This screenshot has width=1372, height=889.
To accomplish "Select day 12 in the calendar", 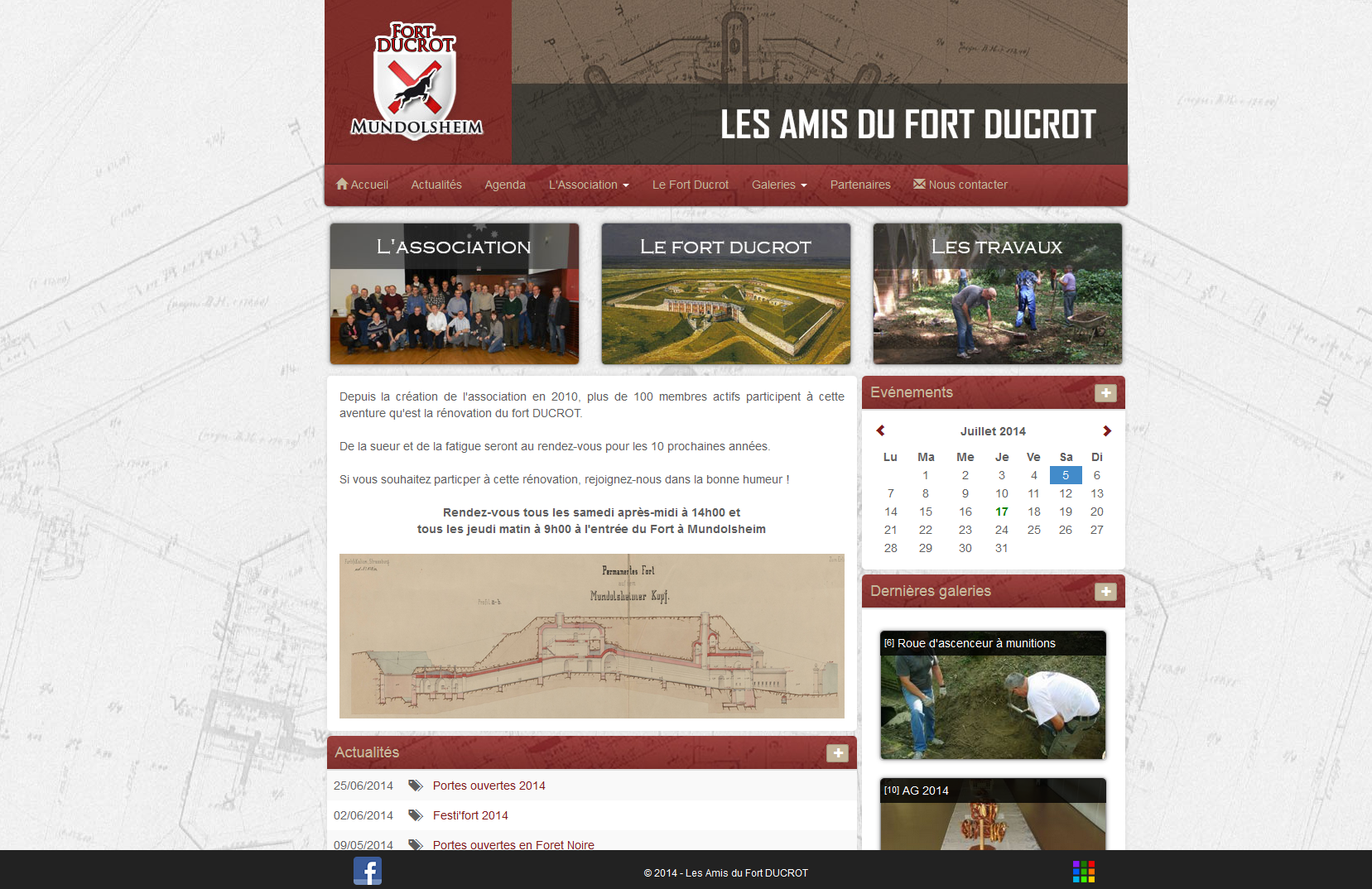I will tap(1066, 493).
